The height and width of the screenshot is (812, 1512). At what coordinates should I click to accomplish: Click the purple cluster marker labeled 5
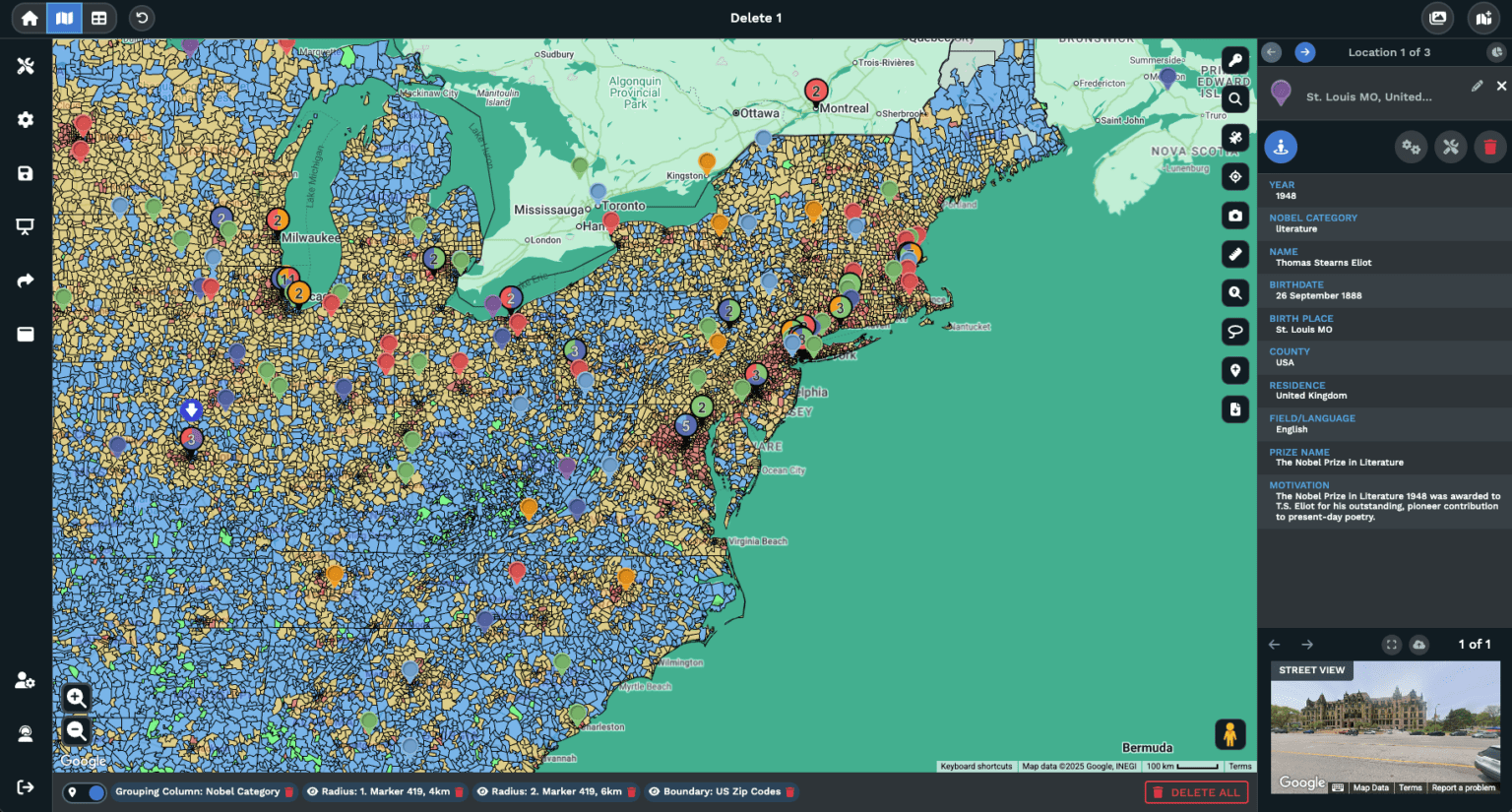tap(686, 427)
